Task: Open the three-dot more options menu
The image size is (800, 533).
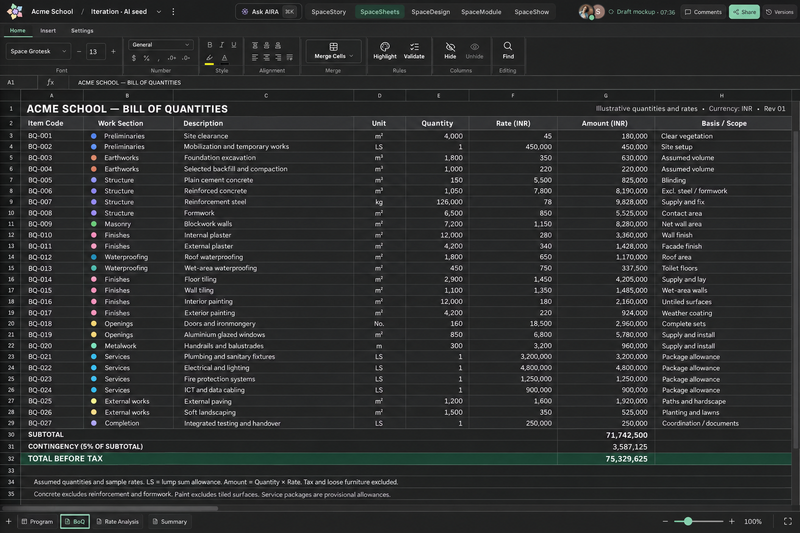Action: (173, 12)
